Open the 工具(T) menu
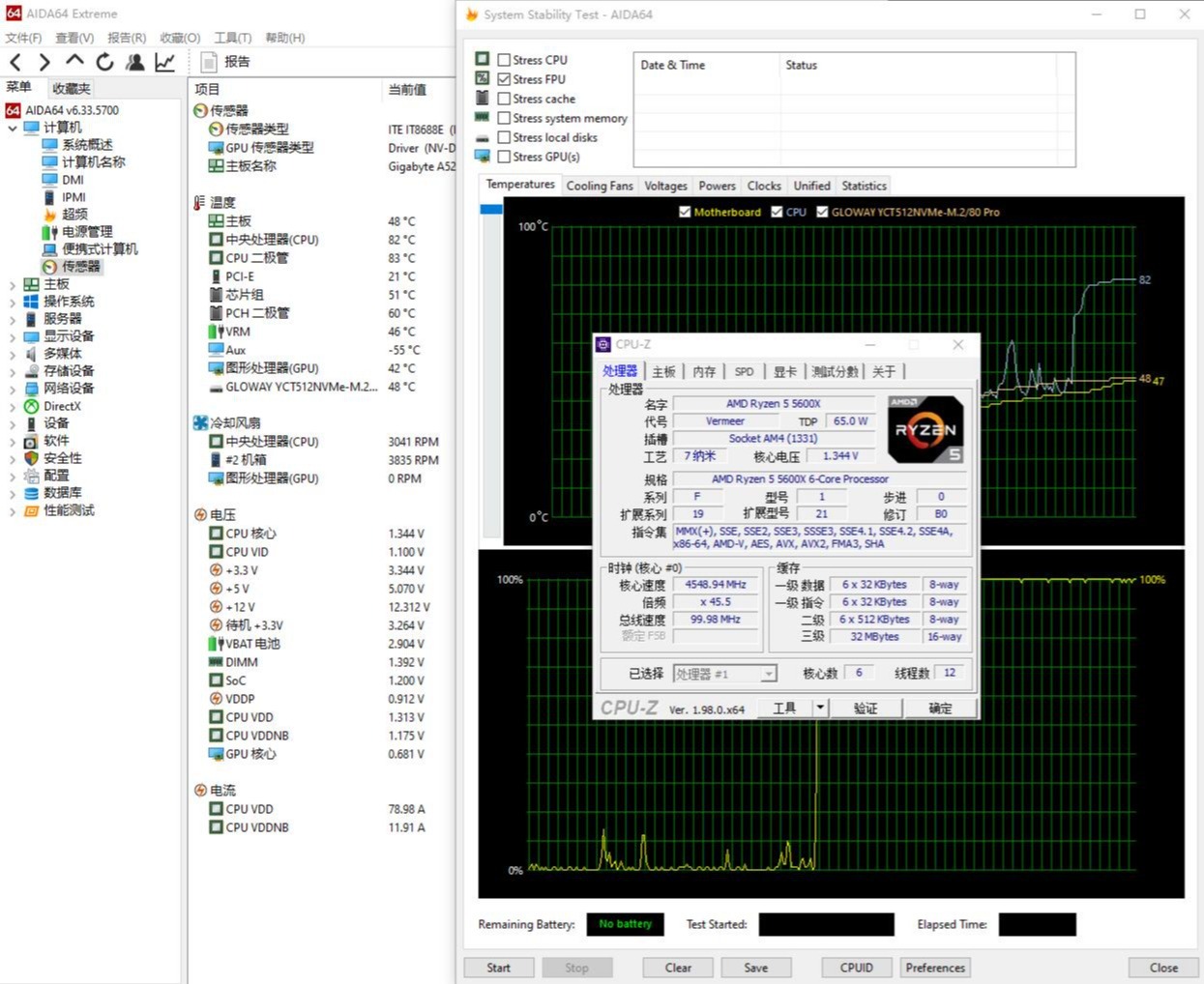This screenshot has width=1204, height=984. coord(232,38)
